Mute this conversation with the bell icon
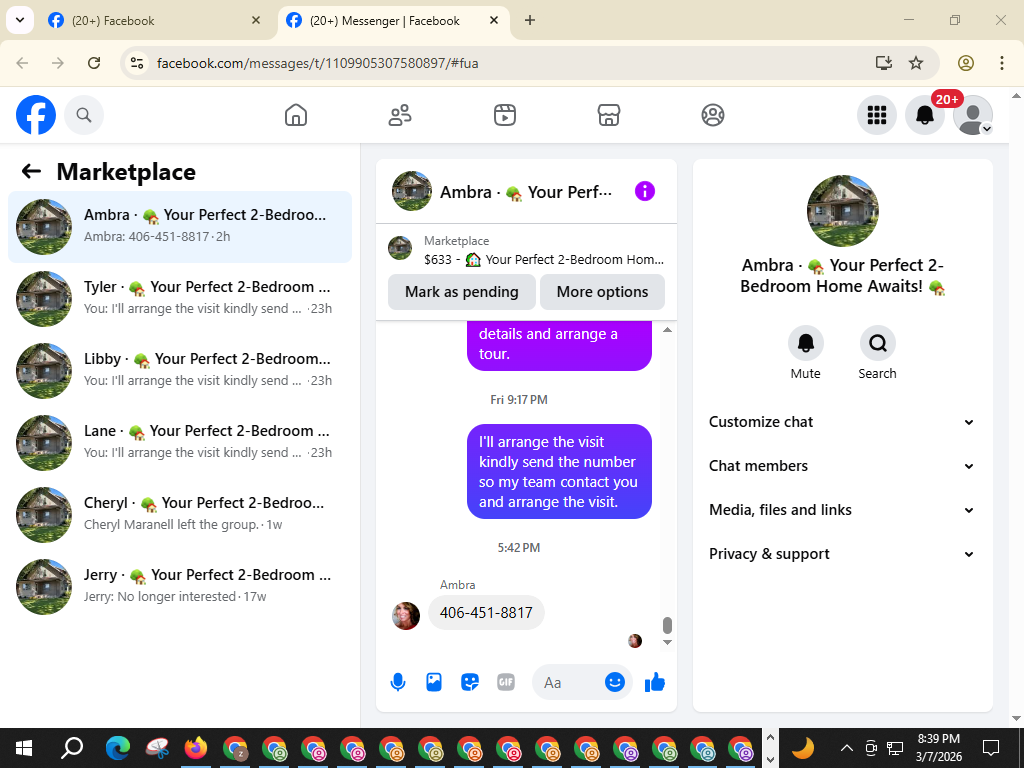Screen dimensions: 1024x768 tap(805, 343)
